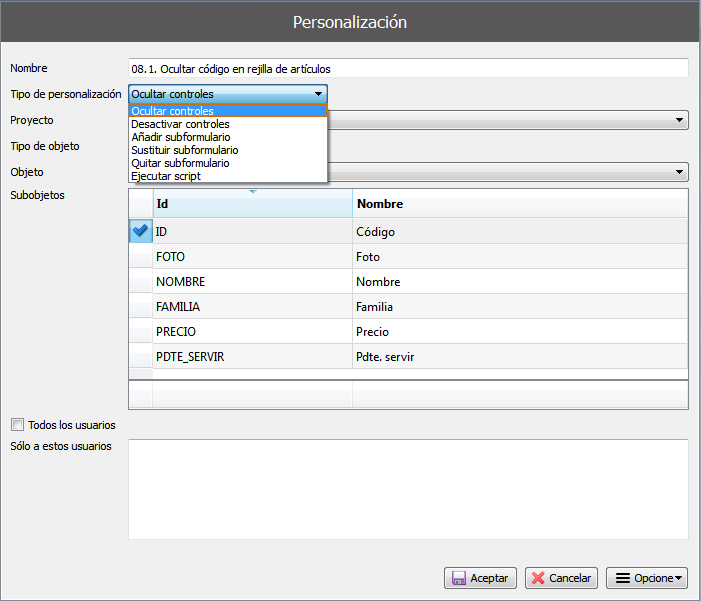Select the PRECIO id cell
The width and height of the screenshot is (701, 601).
click(x=253, y=331)
